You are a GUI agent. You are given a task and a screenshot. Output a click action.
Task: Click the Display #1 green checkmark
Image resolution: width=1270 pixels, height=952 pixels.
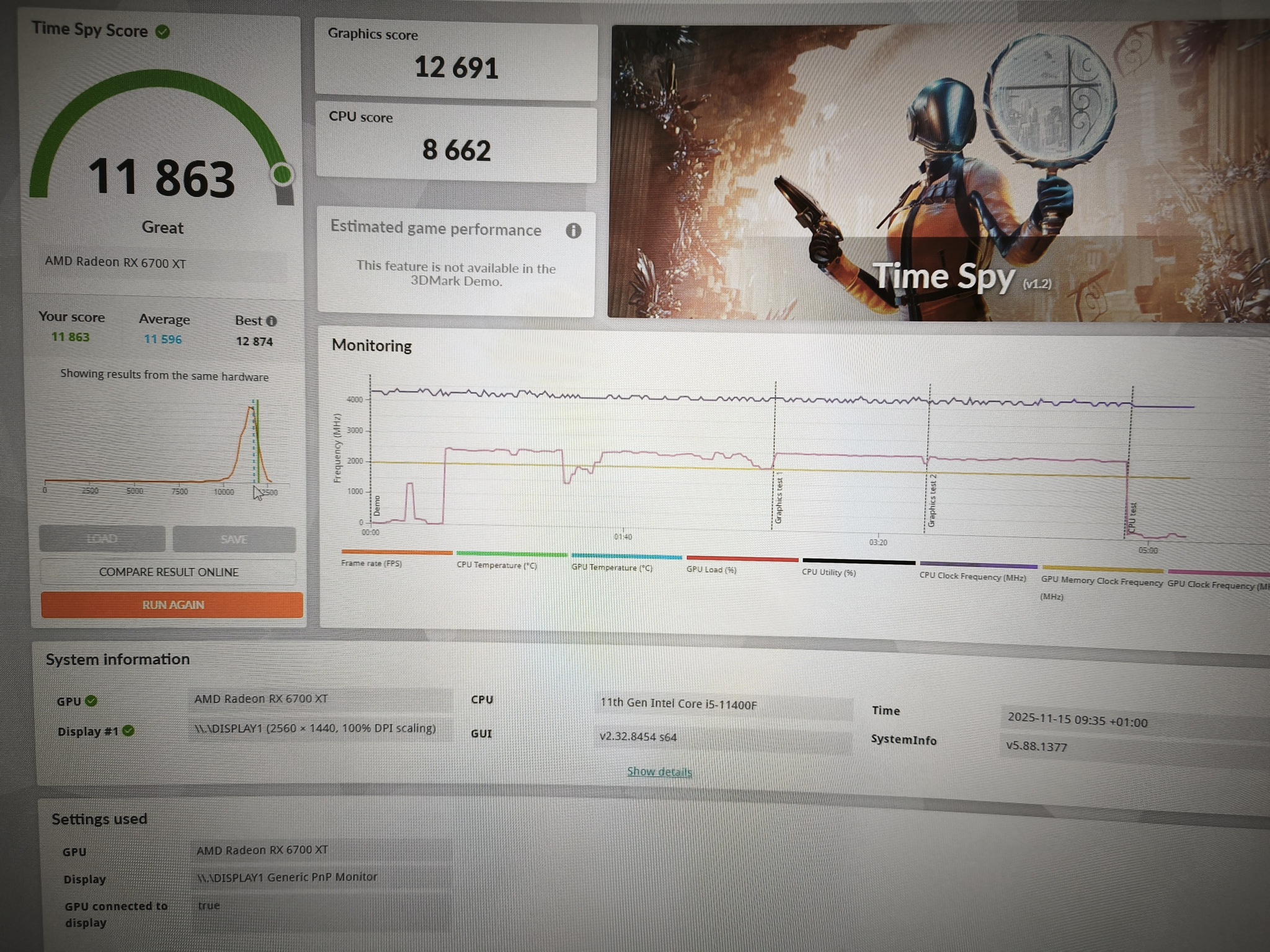pyautogui.click(x=128, y=731)
